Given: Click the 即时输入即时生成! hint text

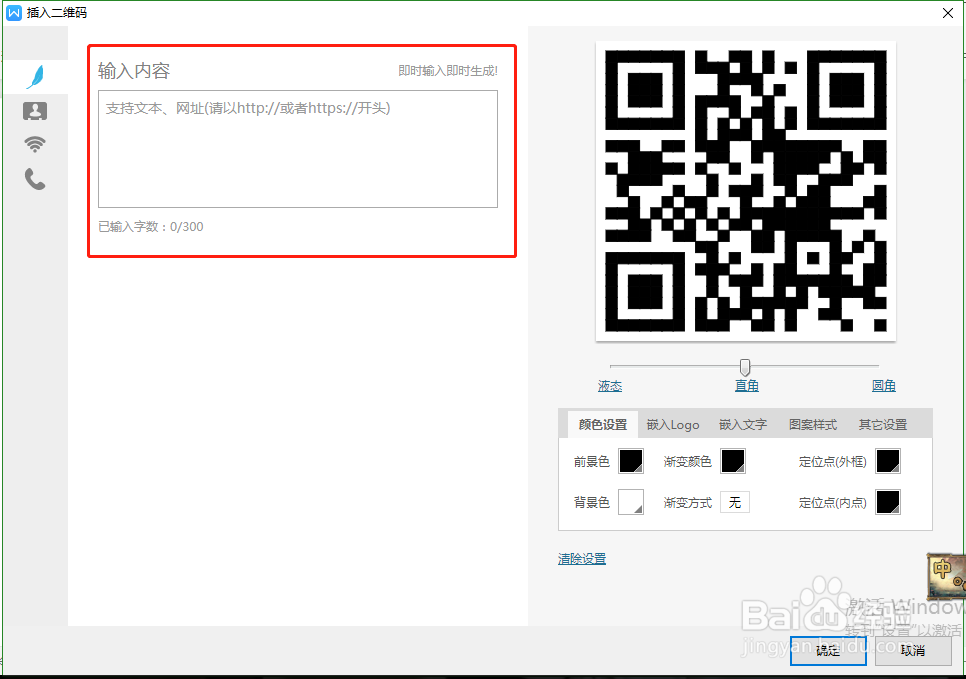Looking at the screenshot, I should (448, 71).
